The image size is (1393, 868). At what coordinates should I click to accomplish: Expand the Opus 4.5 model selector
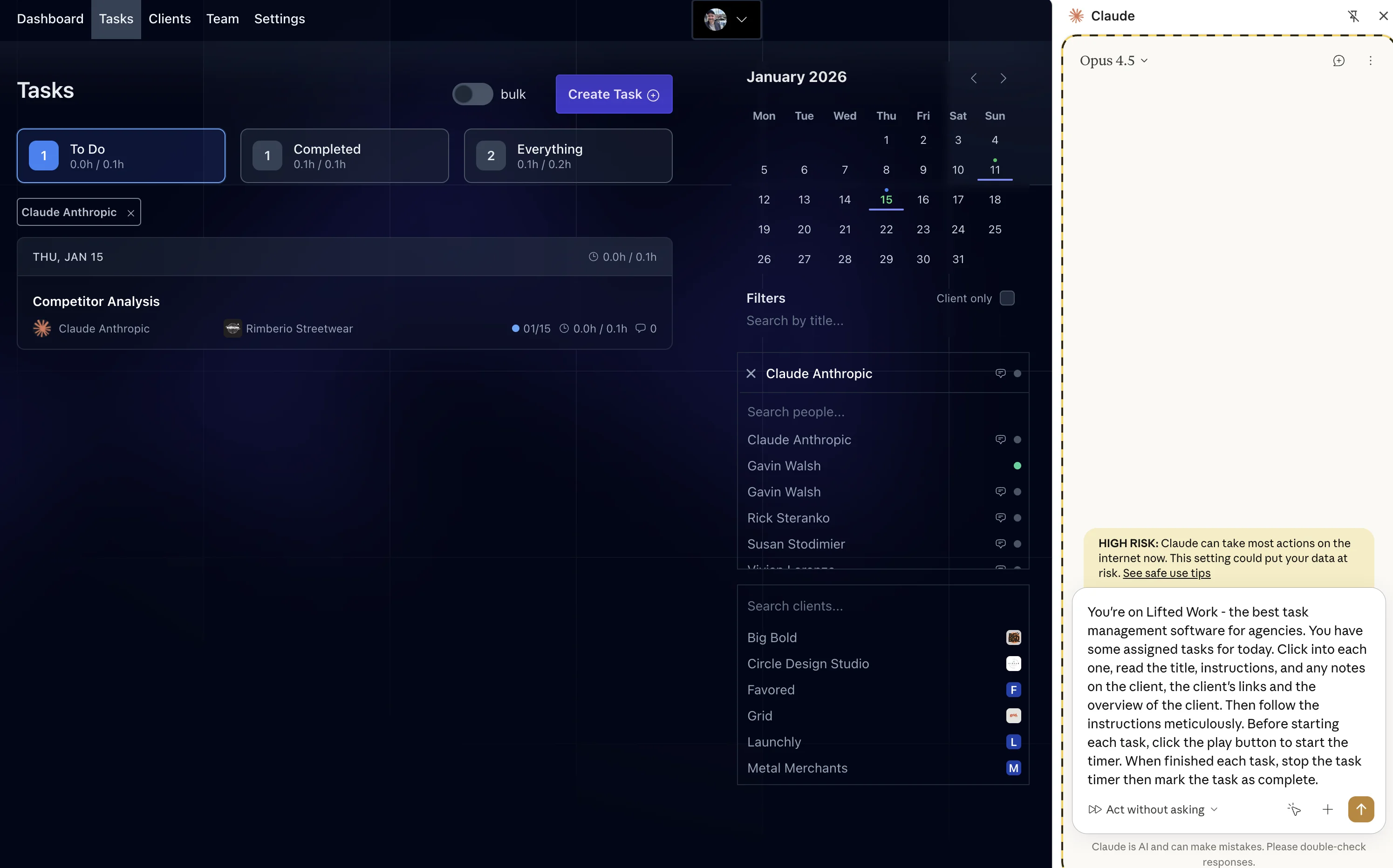click(x=1113, y=60)
